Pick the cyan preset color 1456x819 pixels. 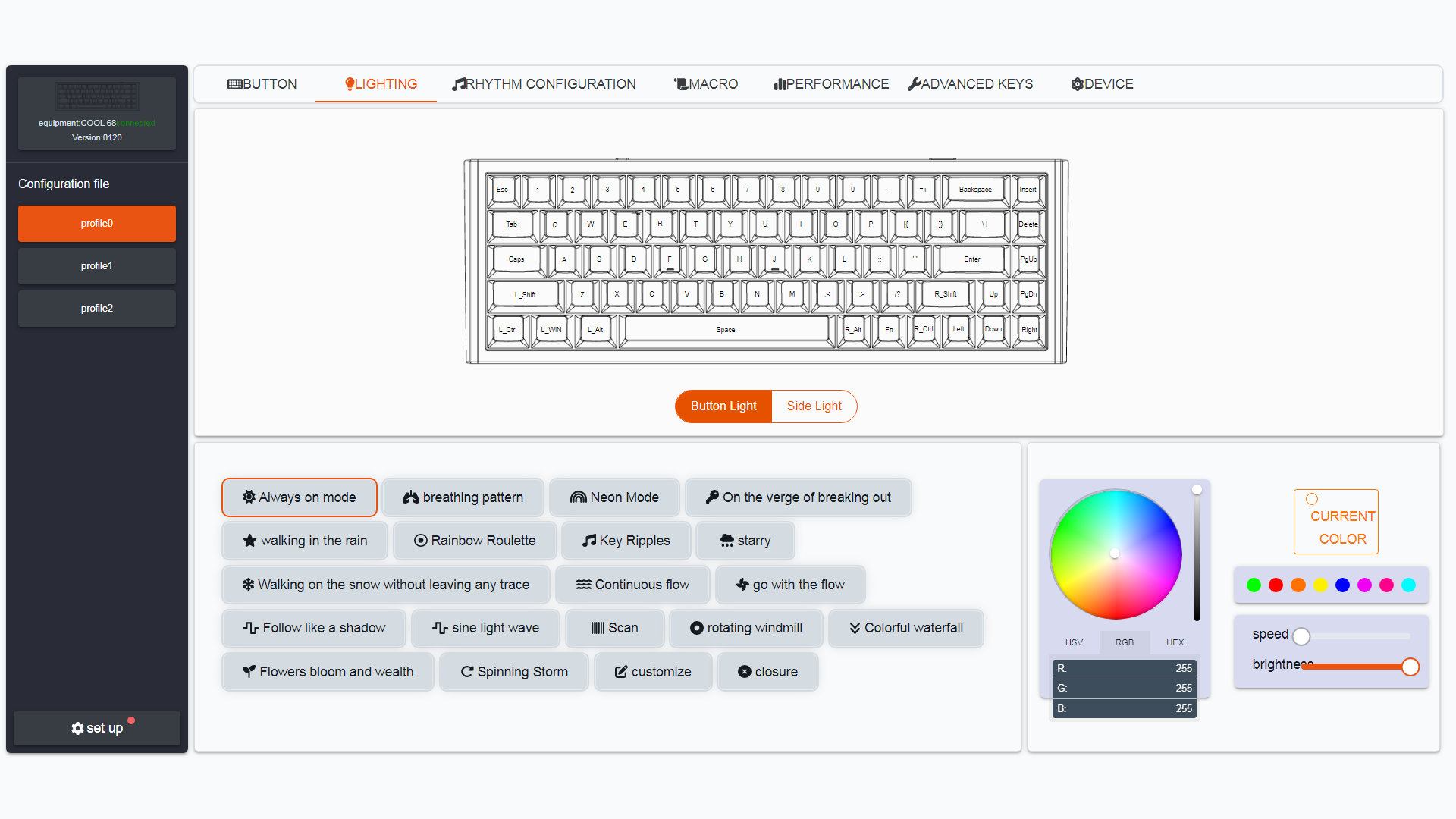pyautogui.click(x=1408, y=585)
